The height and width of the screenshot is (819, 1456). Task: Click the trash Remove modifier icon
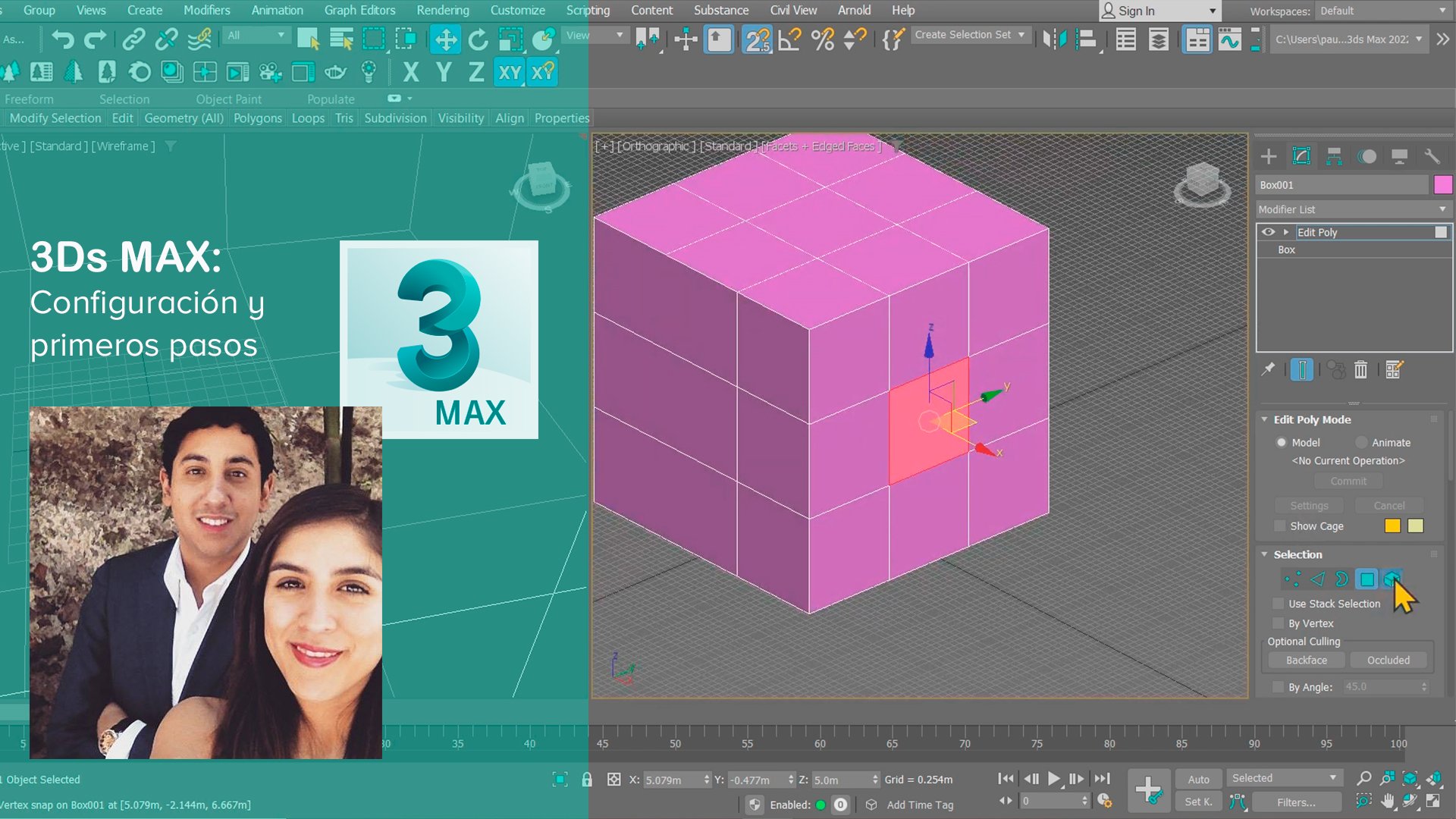[1360, 370]
